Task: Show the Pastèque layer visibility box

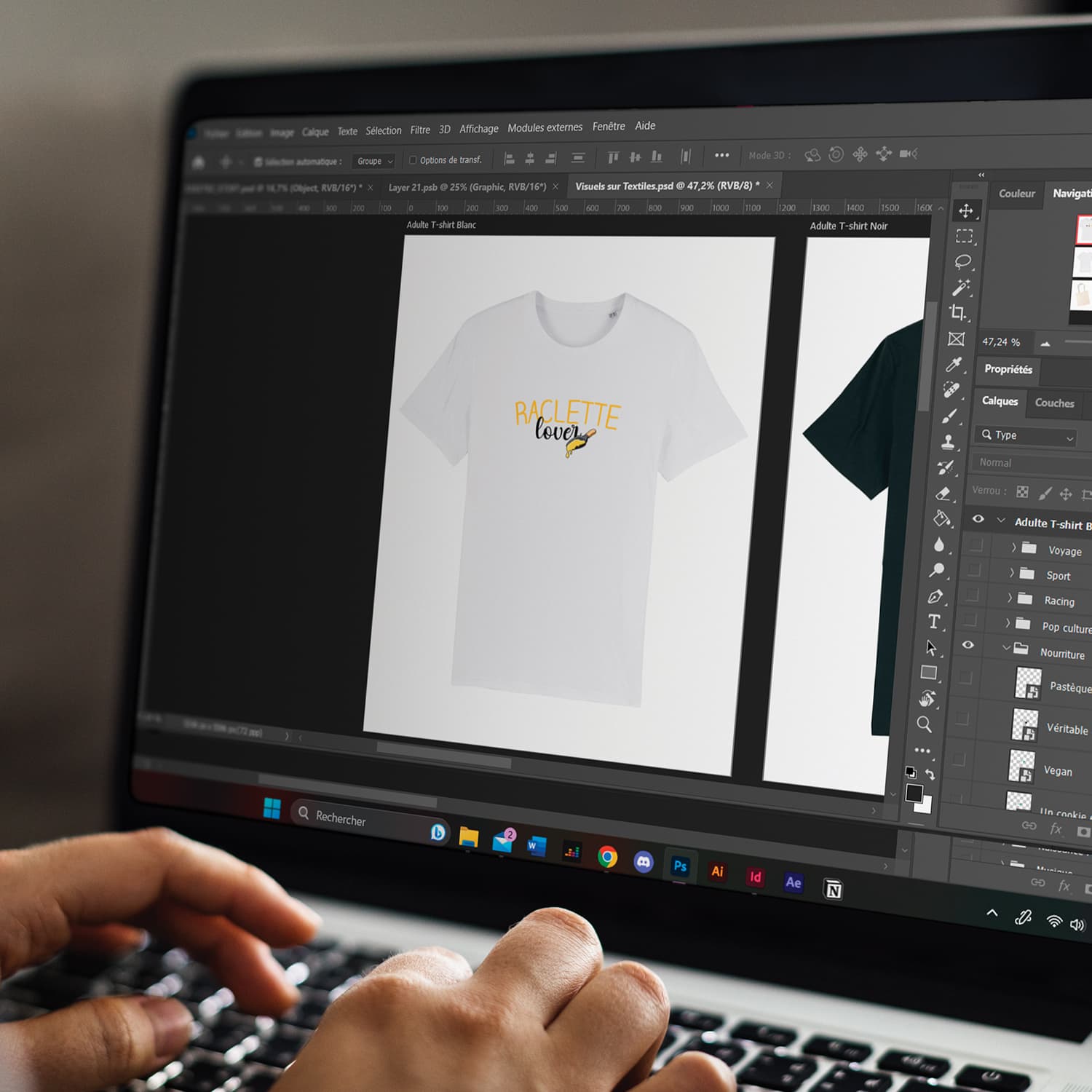Action: [x=965, y=678]
